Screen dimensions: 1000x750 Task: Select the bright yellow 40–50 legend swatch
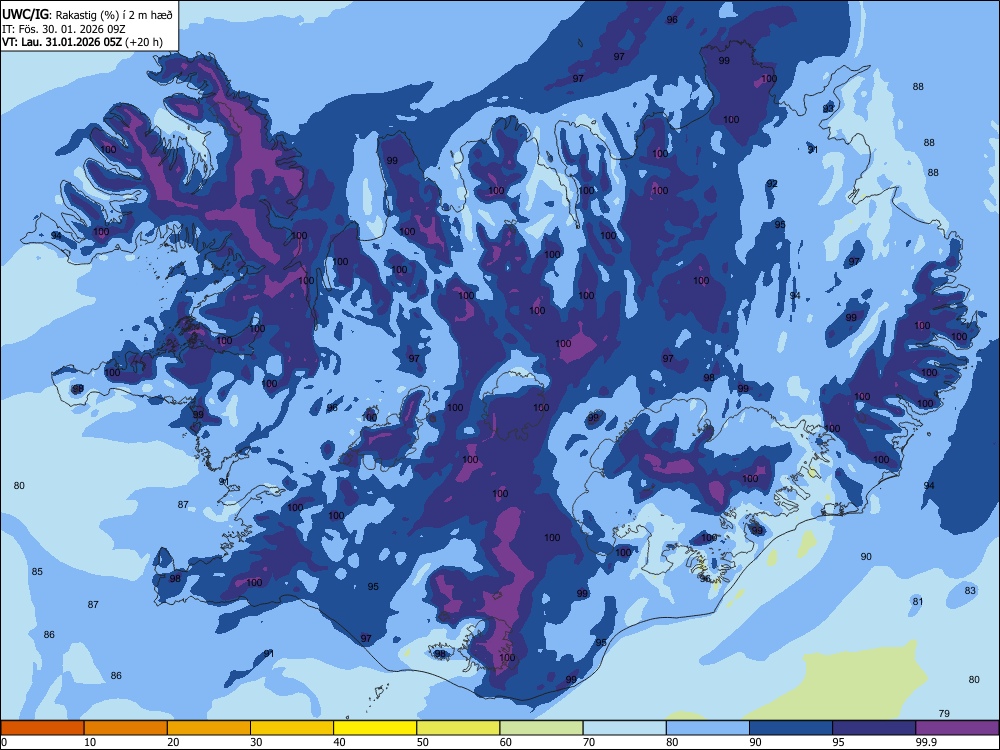(x=375, y=728)
